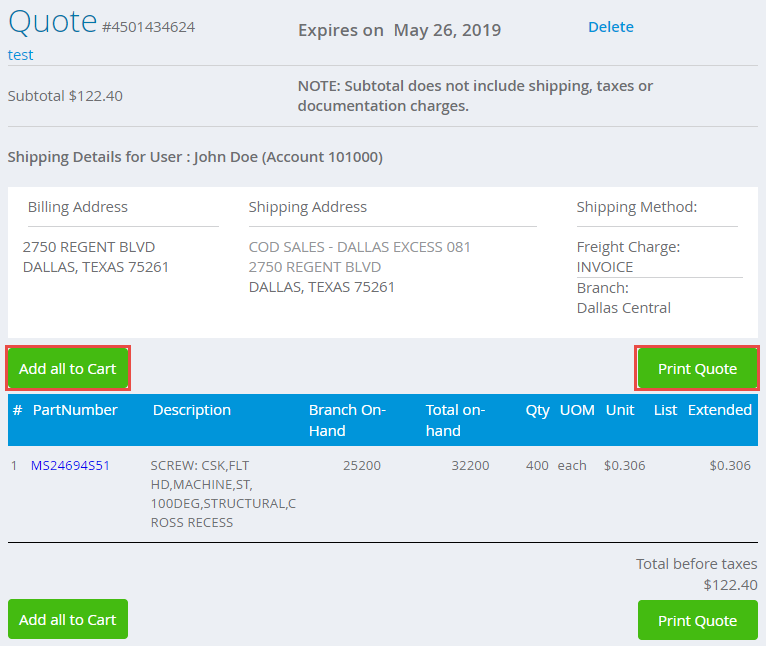
Task: Click the COD SALES shipping address line
Action: coord(359,247)
